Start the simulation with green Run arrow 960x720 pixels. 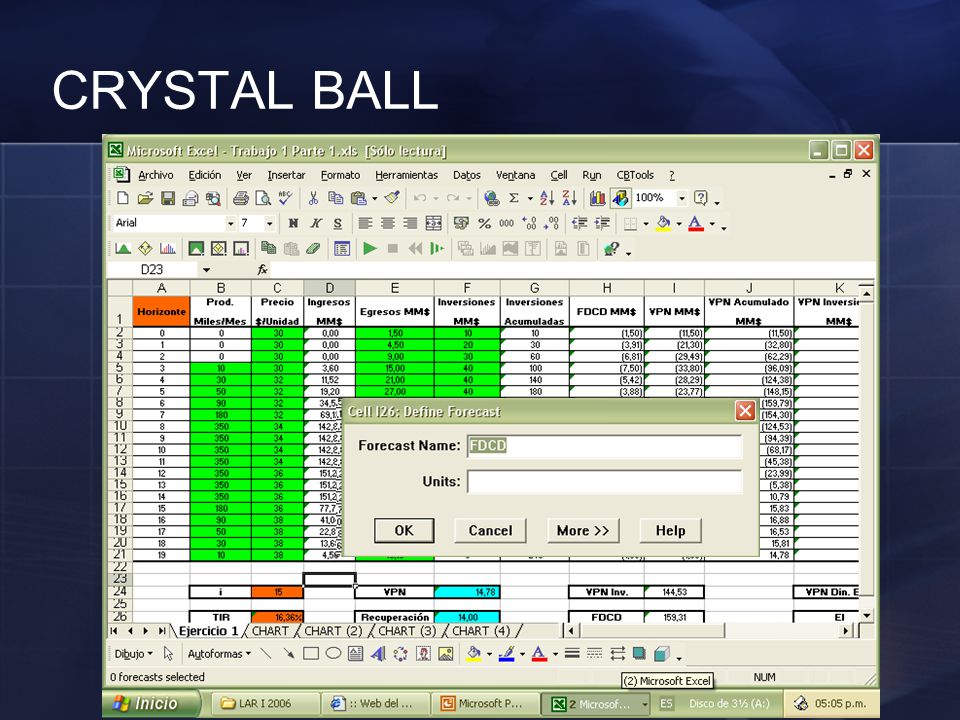[x=370, y=249]
